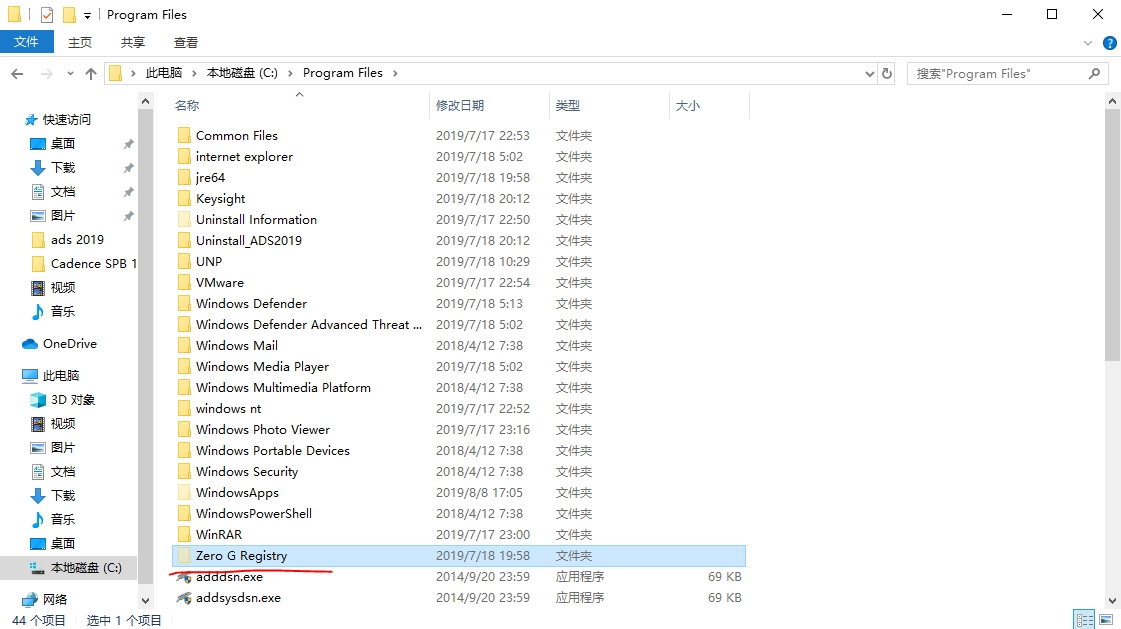Click the New Folder quick access icon
1121x629 pixels.
pyautogui.click(x=69, y=14)
